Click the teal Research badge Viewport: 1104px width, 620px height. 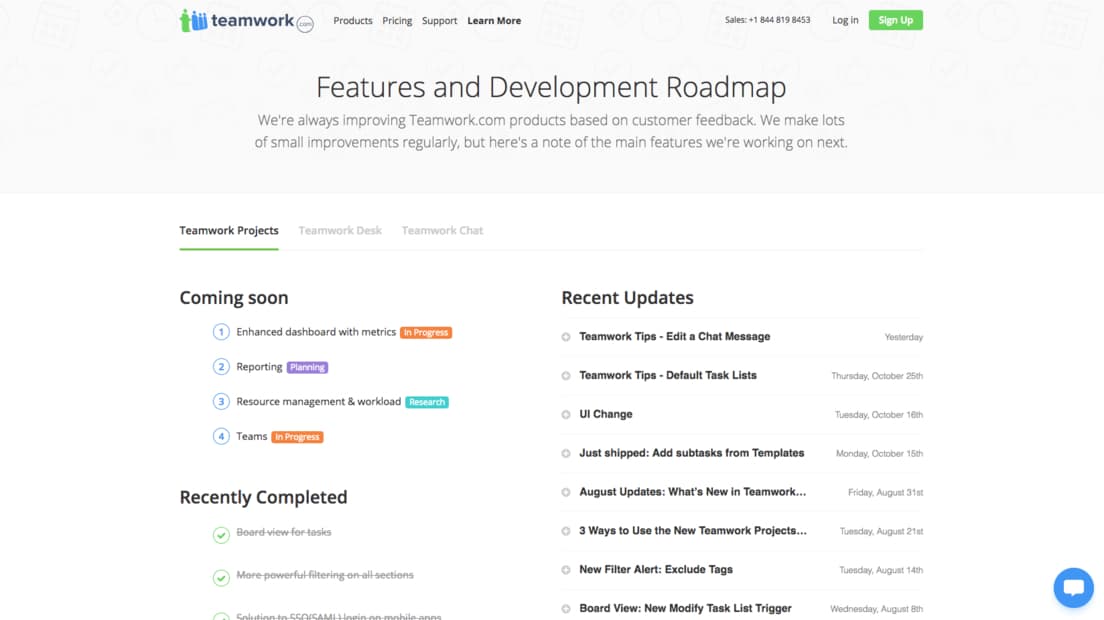(x=427, y=402)
